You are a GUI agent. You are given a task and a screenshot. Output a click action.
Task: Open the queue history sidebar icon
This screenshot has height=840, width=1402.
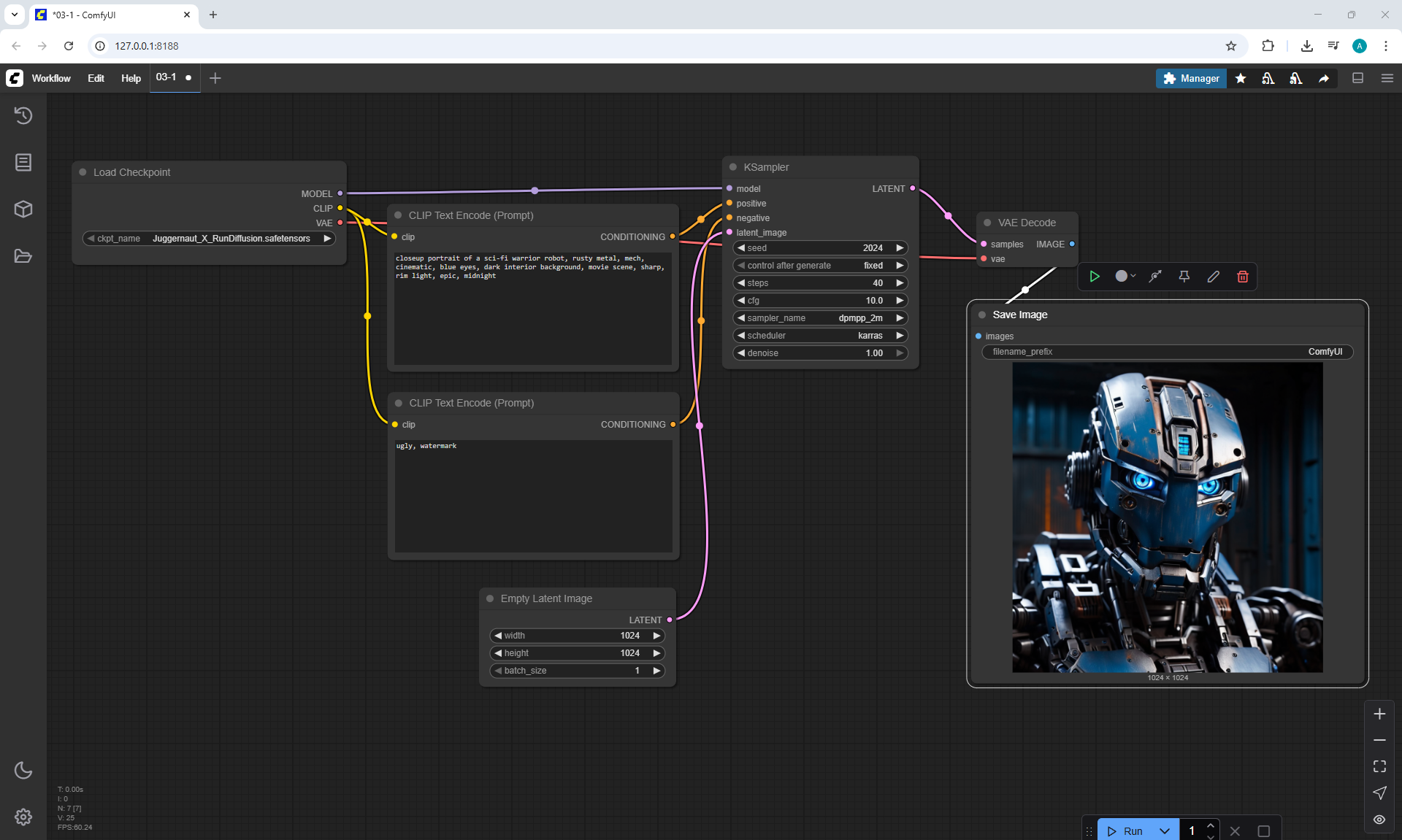(x=23, y=115)
